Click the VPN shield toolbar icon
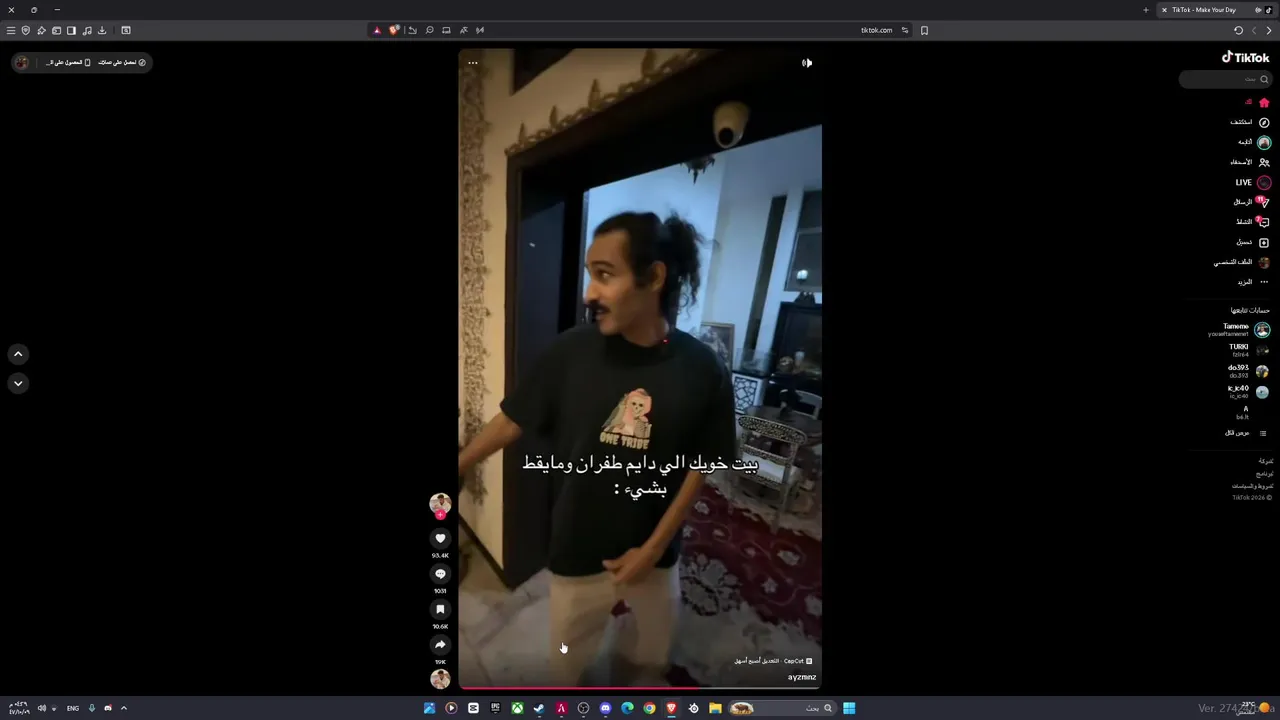The width and height of the screenshot is (1280, 720). tap(26, 30)
